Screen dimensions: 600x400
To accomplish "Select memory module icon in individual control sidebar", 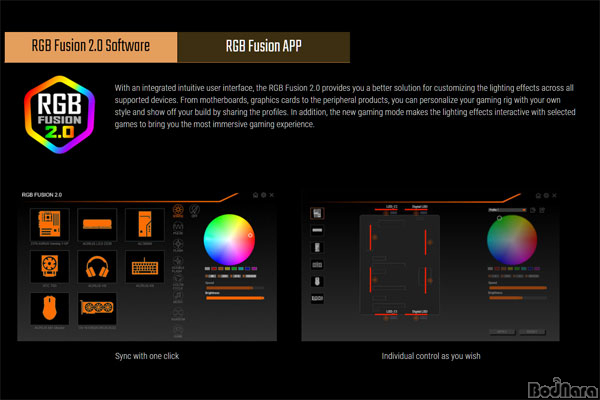I will [317, 230].
